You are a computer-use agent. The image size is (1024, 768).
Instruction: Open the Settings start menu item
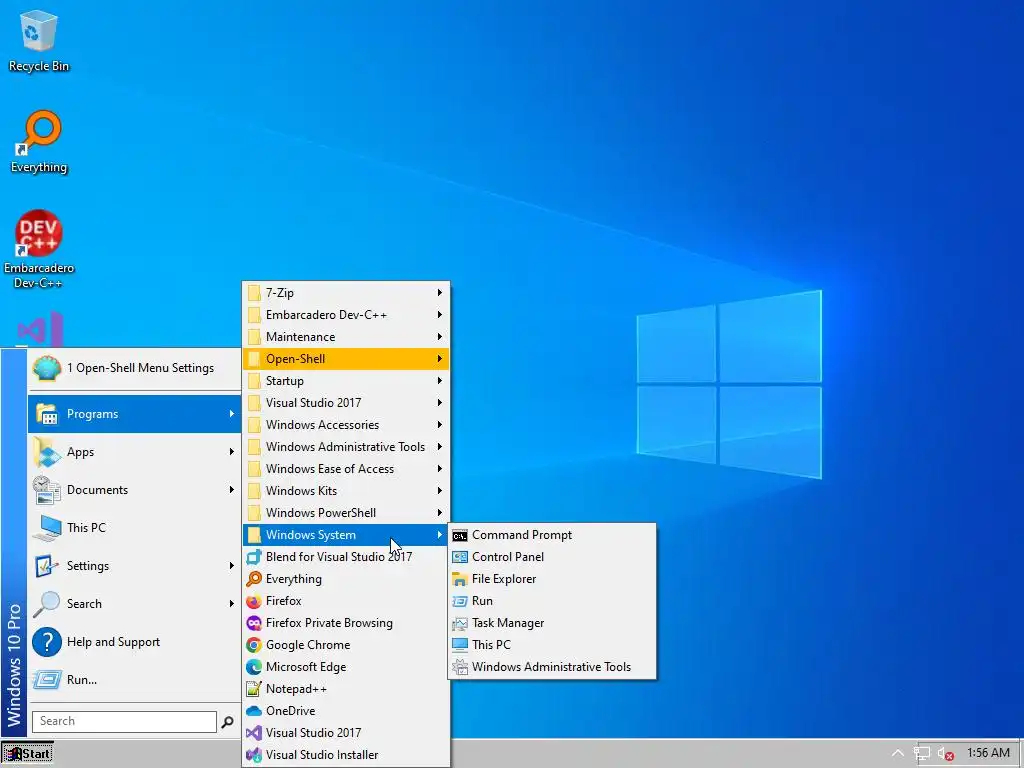[x=134, y=566]
